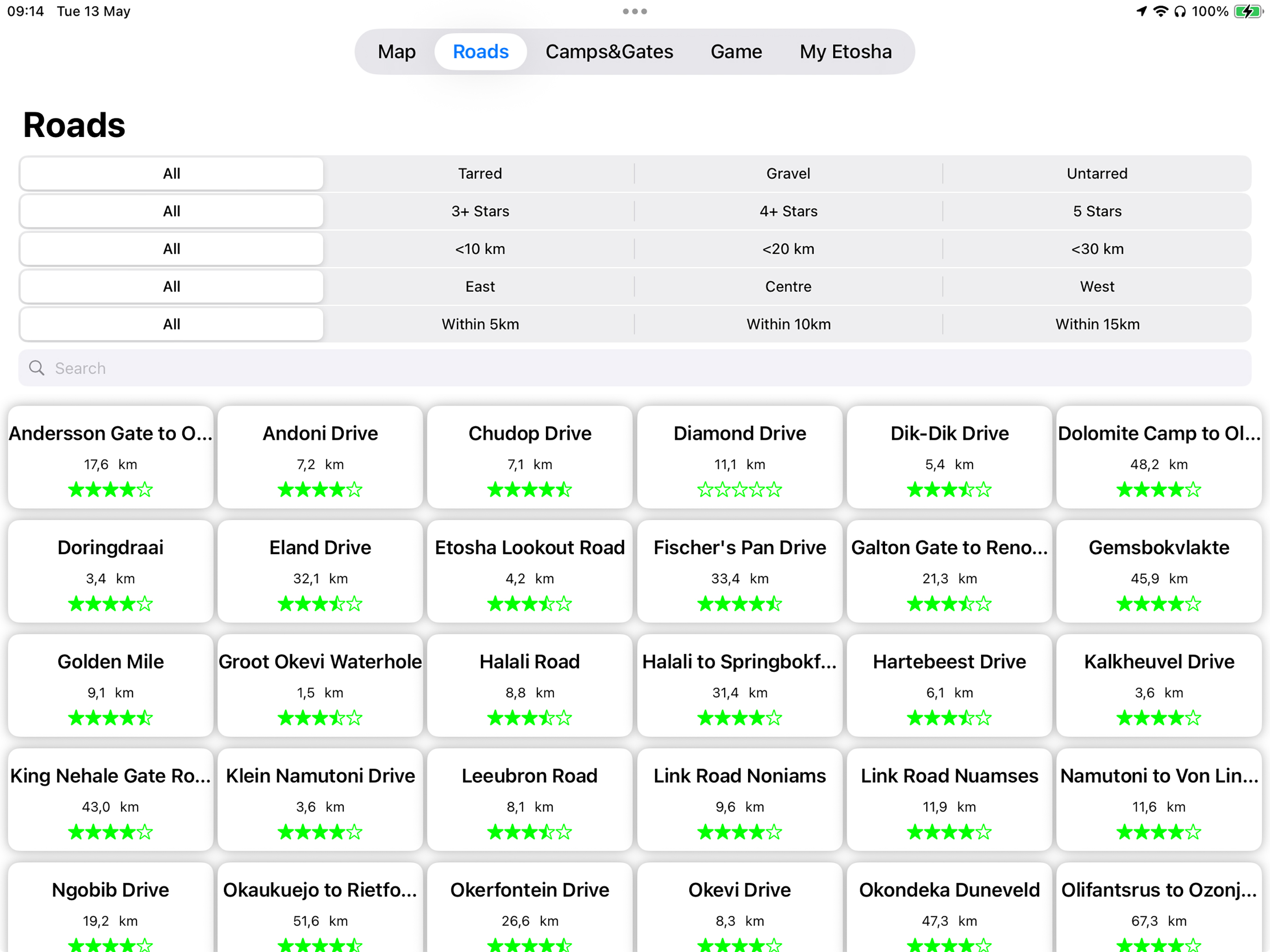Show only West region roads

point(1096,286)
